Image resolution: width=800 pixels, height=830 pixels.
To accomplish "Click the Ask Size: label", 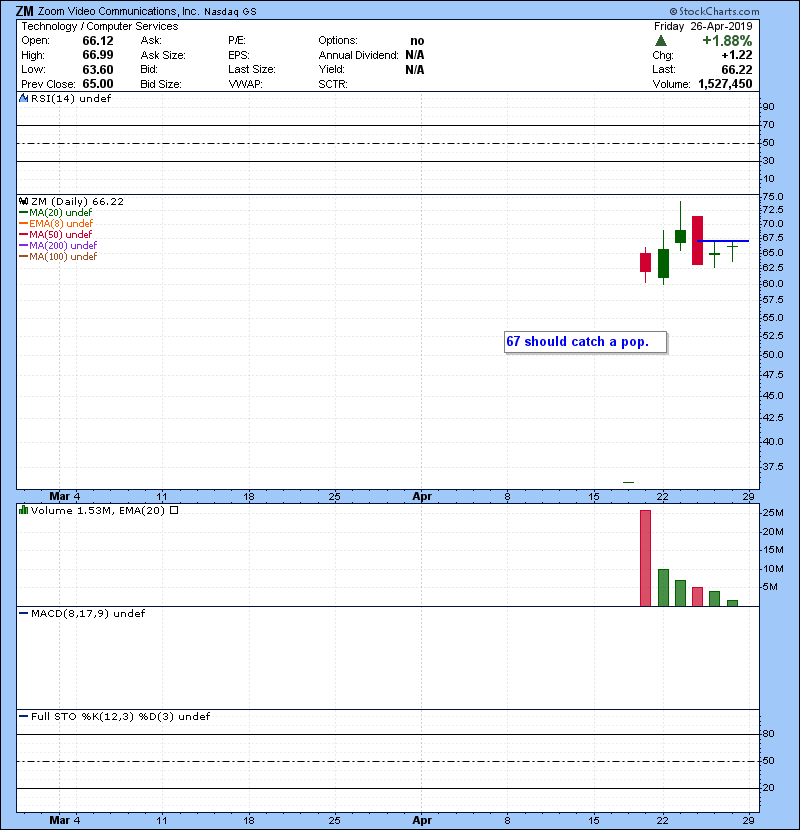I will tap(163, 55).
